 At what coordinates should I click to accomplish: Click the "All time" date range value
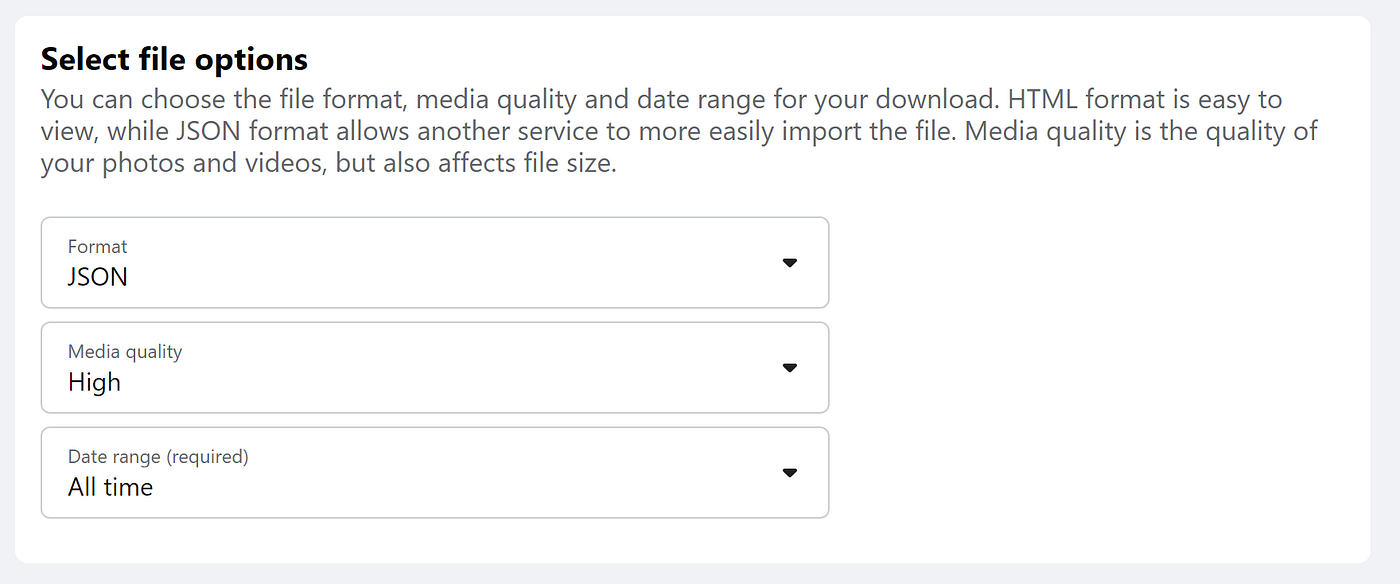(x=110, y=487)
